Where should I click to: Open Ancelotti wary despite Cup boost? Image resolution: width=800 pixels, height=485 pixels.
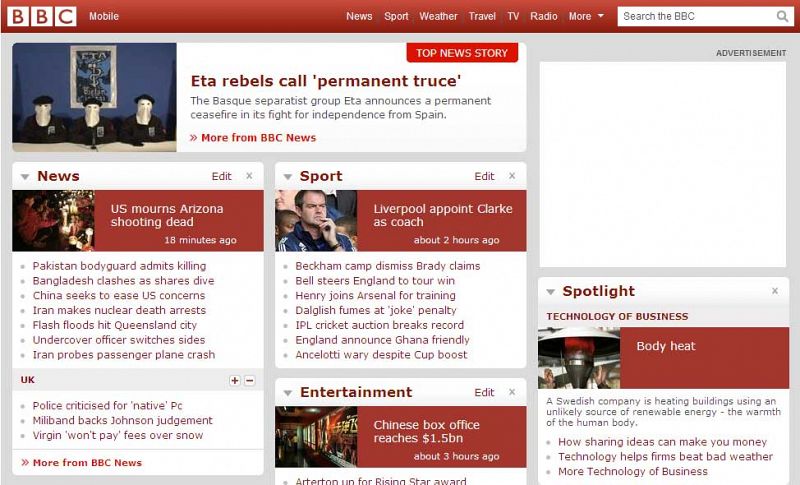(381, 355)
